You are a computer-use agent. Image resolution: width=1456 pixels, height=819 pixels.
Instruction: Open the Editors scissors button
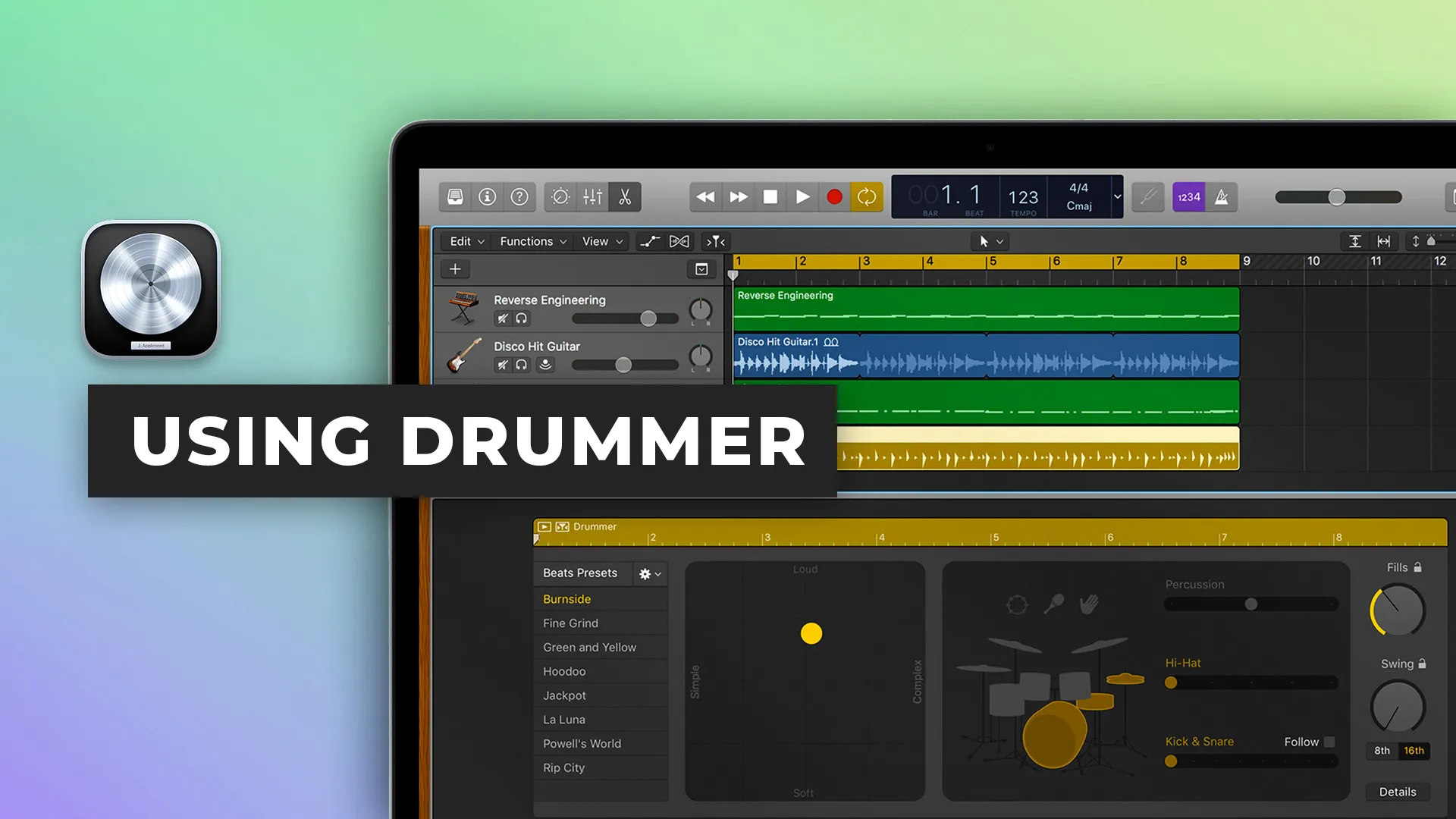coord(625,197)
